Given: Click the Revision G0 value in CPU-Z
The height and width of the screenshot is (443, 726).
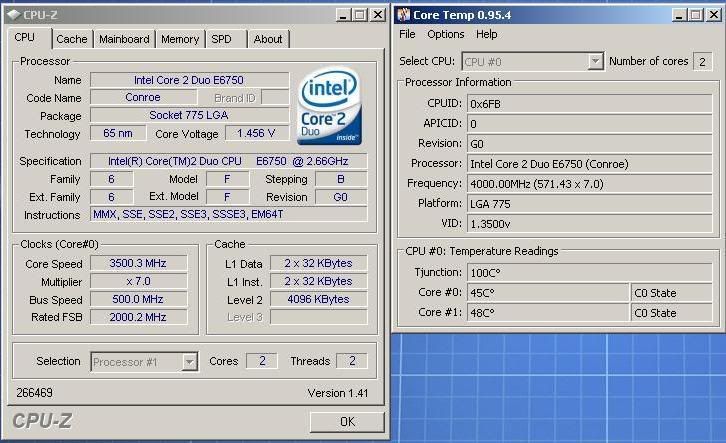Looking at the screenshot, I should pos(341,197).
